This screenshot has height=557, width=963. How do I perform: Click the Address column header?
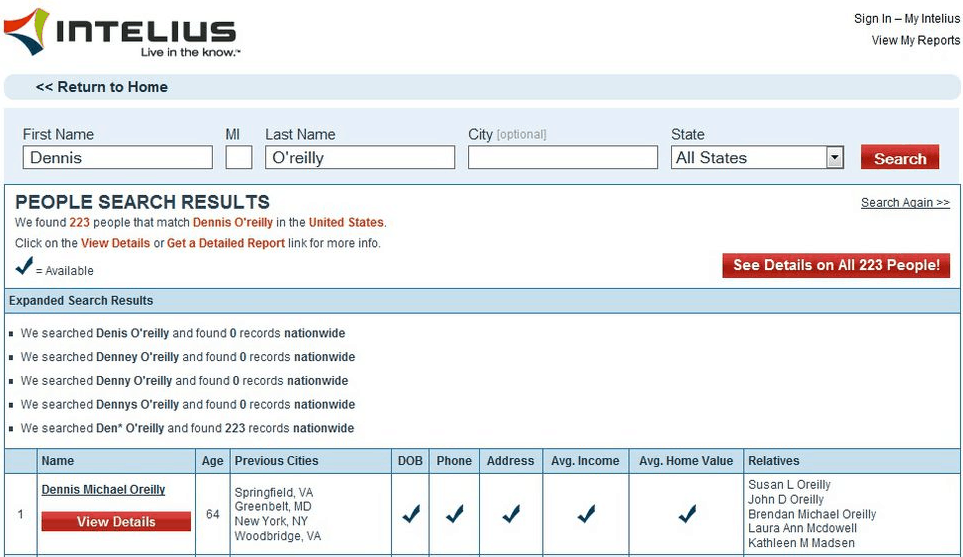(x=510, y=461)
